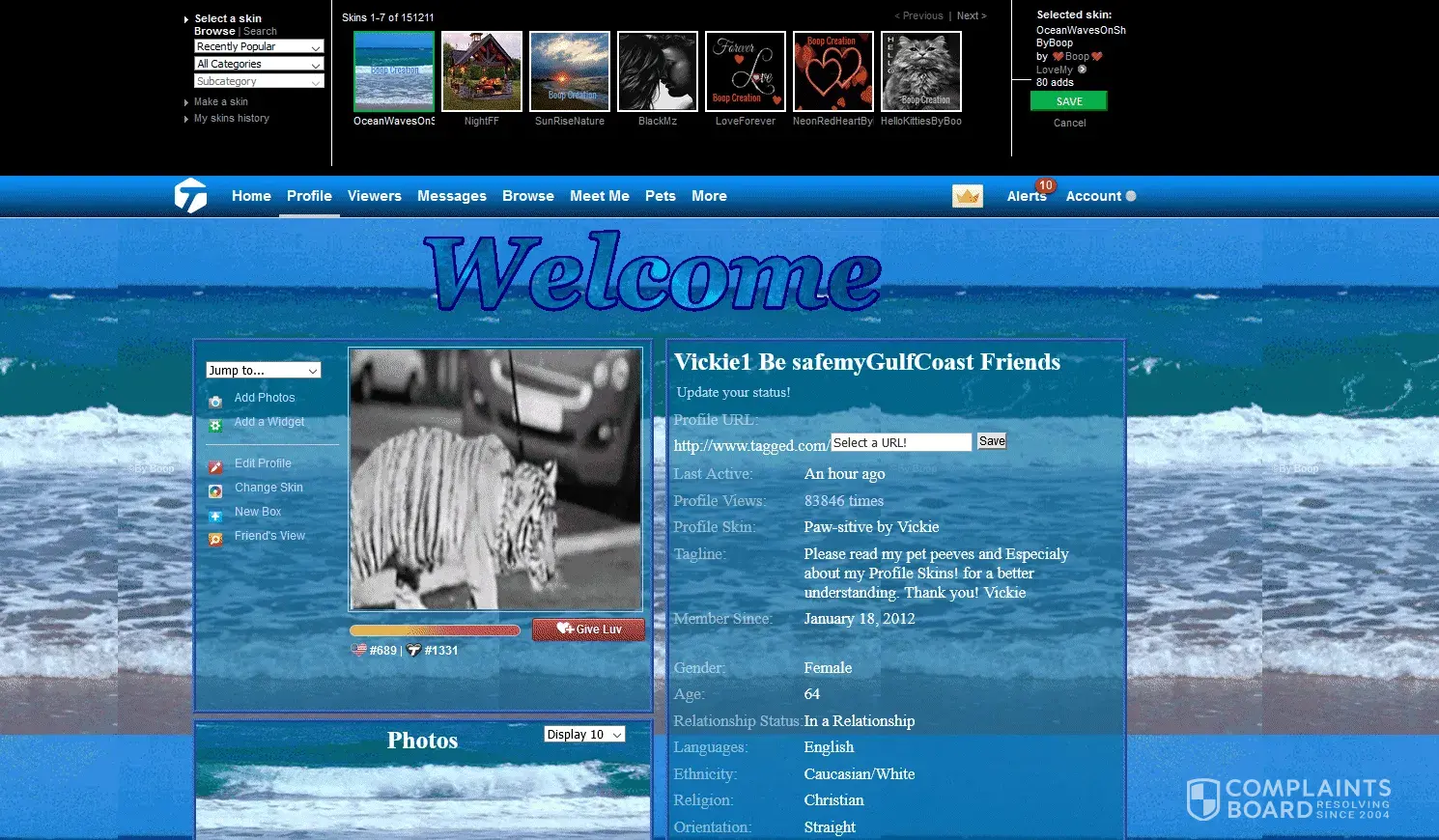Open the Meet Me tab
This screenshot has height=840, width=1439.
tap(600, 196)
